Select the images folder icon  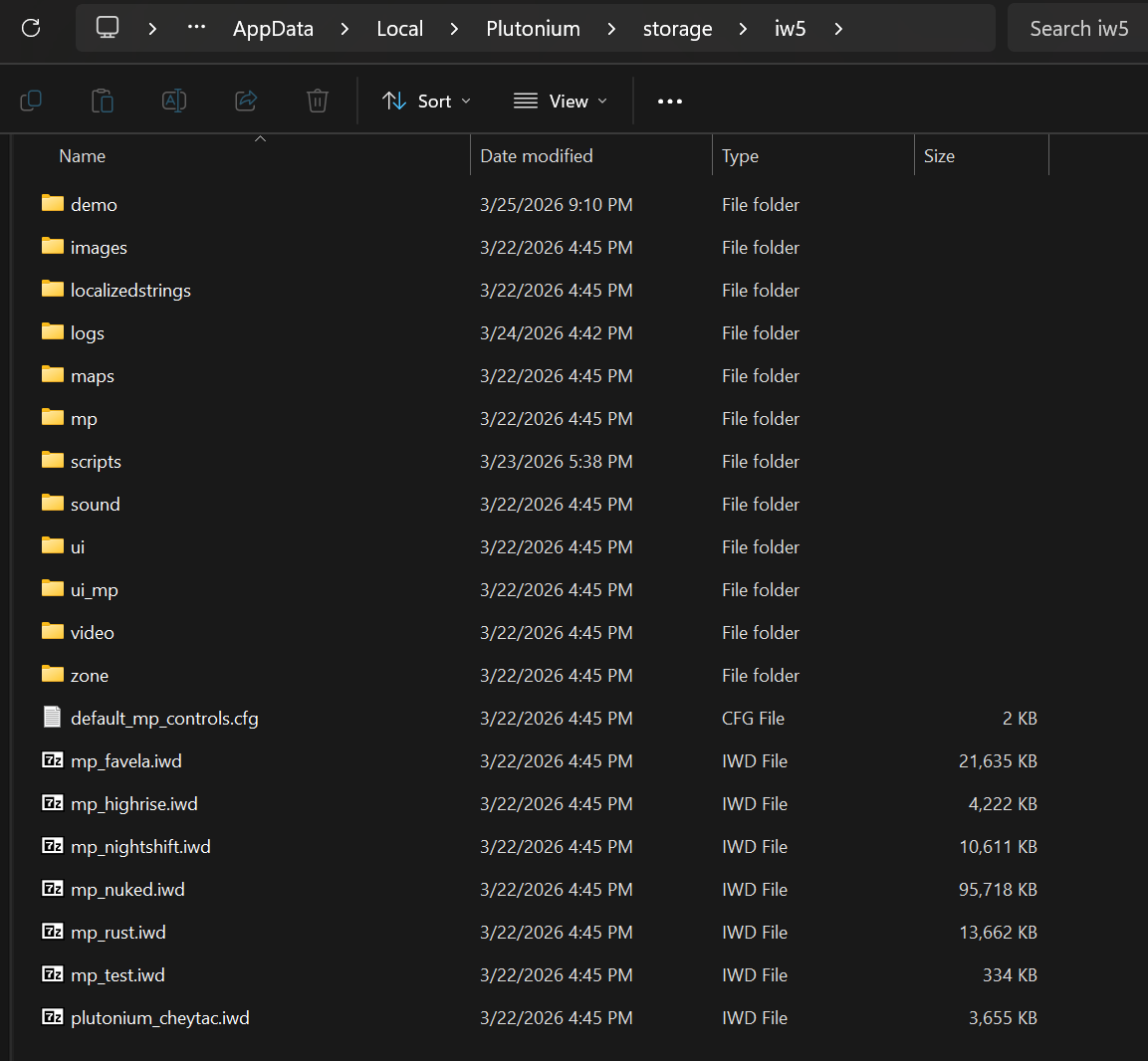tap(53, 247)
